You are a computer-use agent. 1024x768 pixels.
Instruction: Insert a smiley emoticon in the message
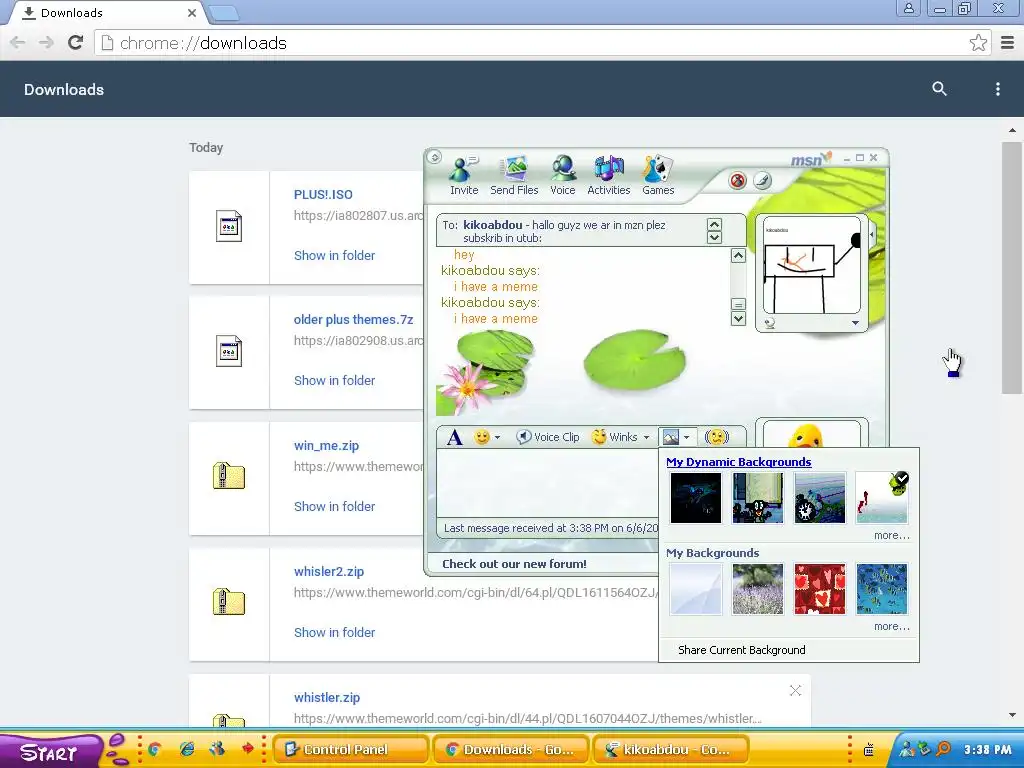click(482, 437)
